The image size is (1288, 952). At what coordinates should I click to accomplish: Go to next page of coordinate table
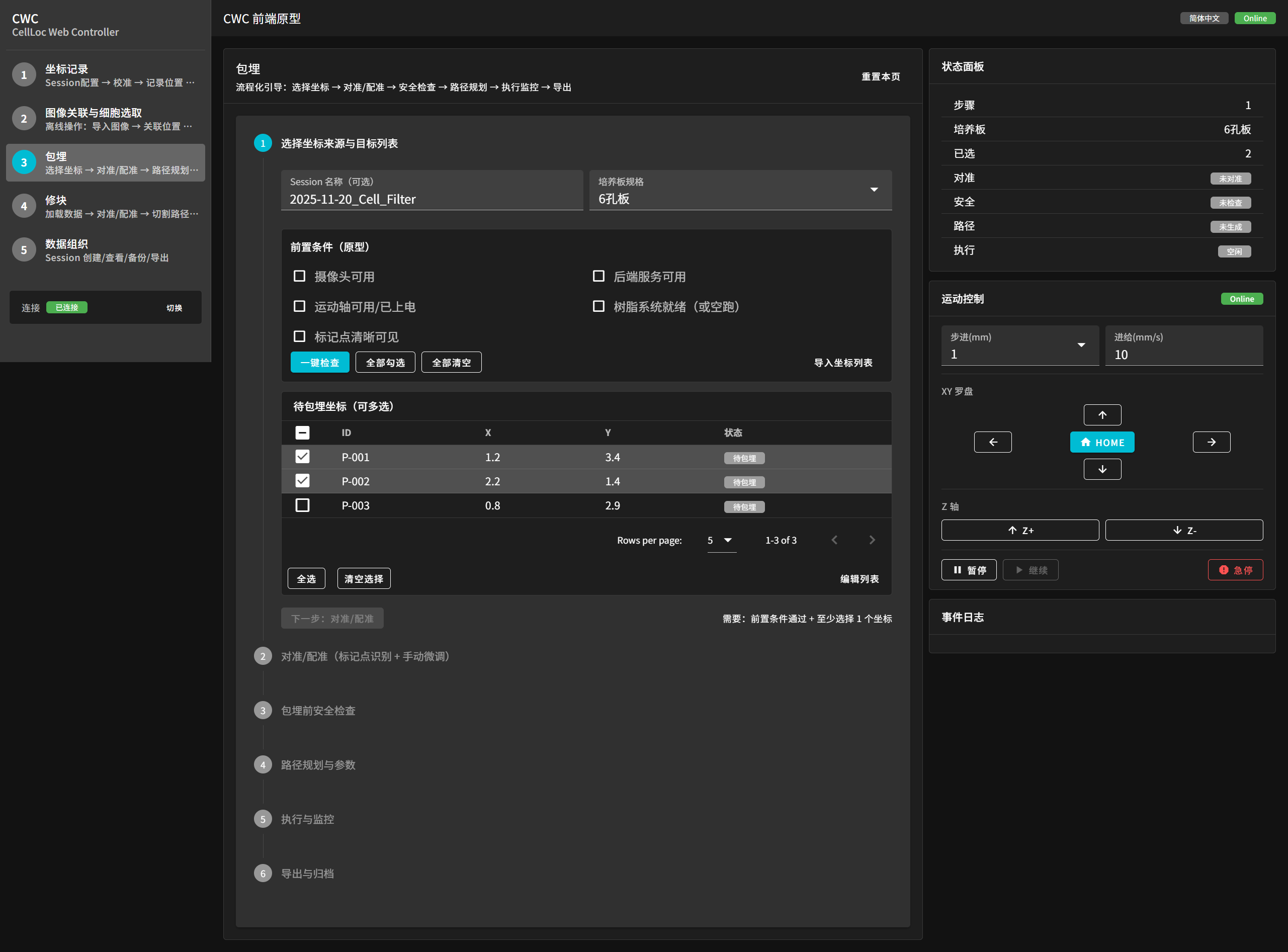coord(872,540)
